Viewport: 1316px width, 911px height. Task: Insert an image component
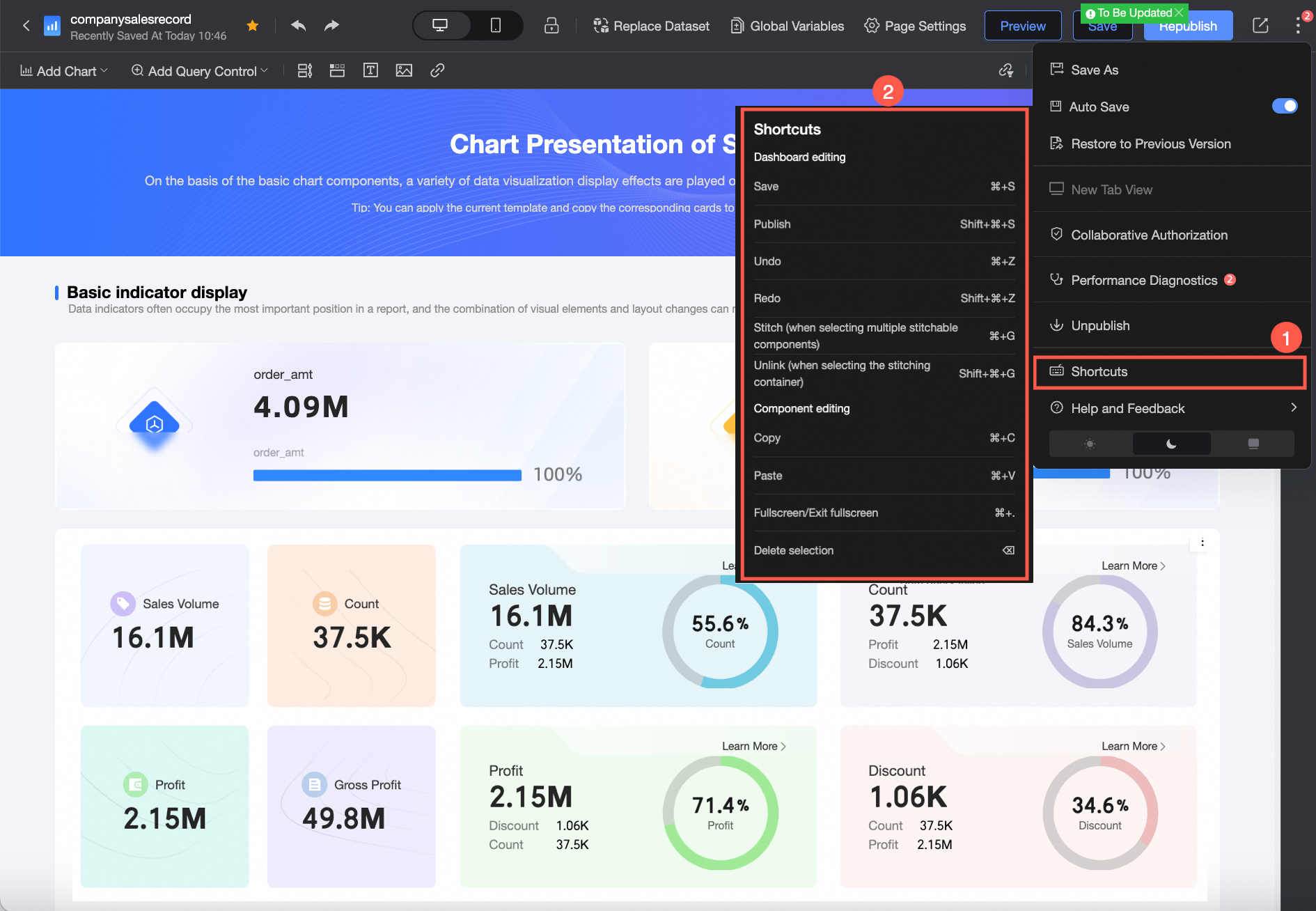404,70
